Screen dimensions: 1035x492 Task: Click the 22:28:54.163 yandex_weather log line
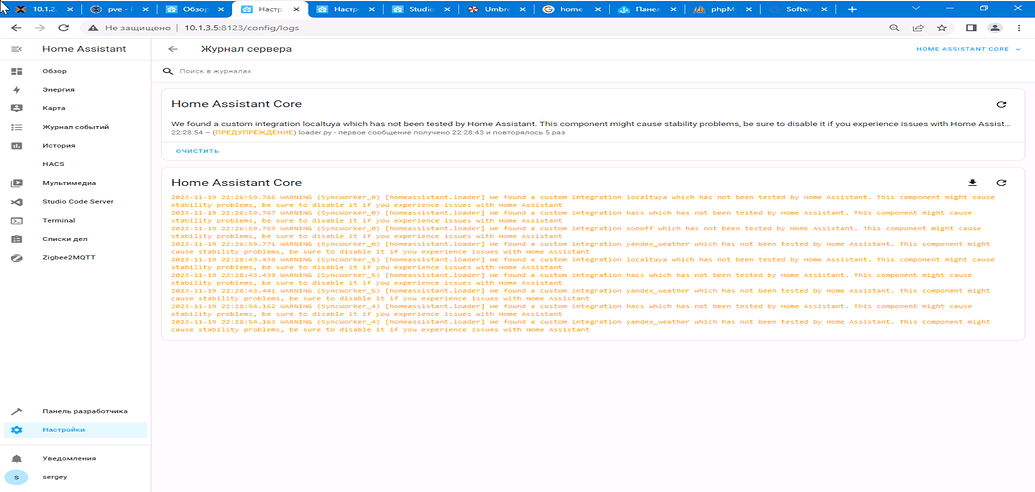pyautogui.click(x=580, y=326)
